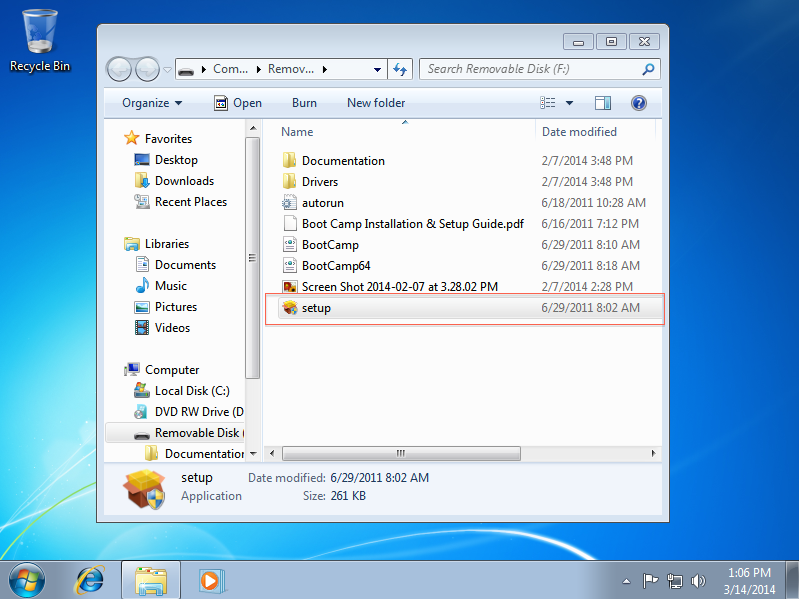Viewport: 799px width, 599px height.
Task: Click the horizontal scrollbar thumb
Action: tap(401, 453)
